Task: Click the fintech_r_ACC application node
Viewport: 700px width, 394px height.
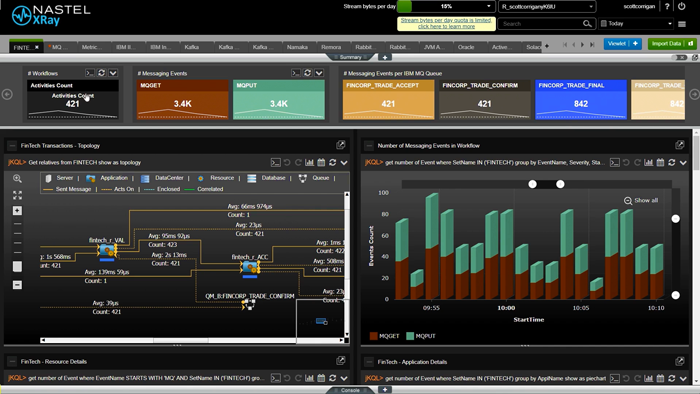Action: [250, 268]
